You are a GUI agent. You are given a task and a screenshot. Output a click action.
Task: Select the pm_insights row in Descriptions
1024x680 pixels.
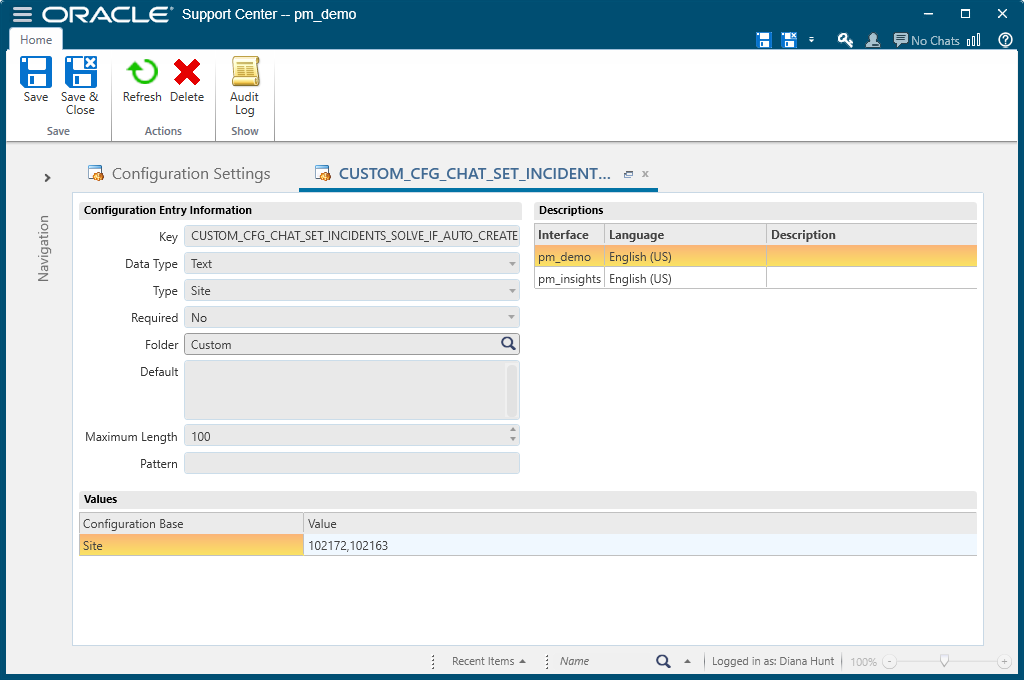[x=569, y=279]
